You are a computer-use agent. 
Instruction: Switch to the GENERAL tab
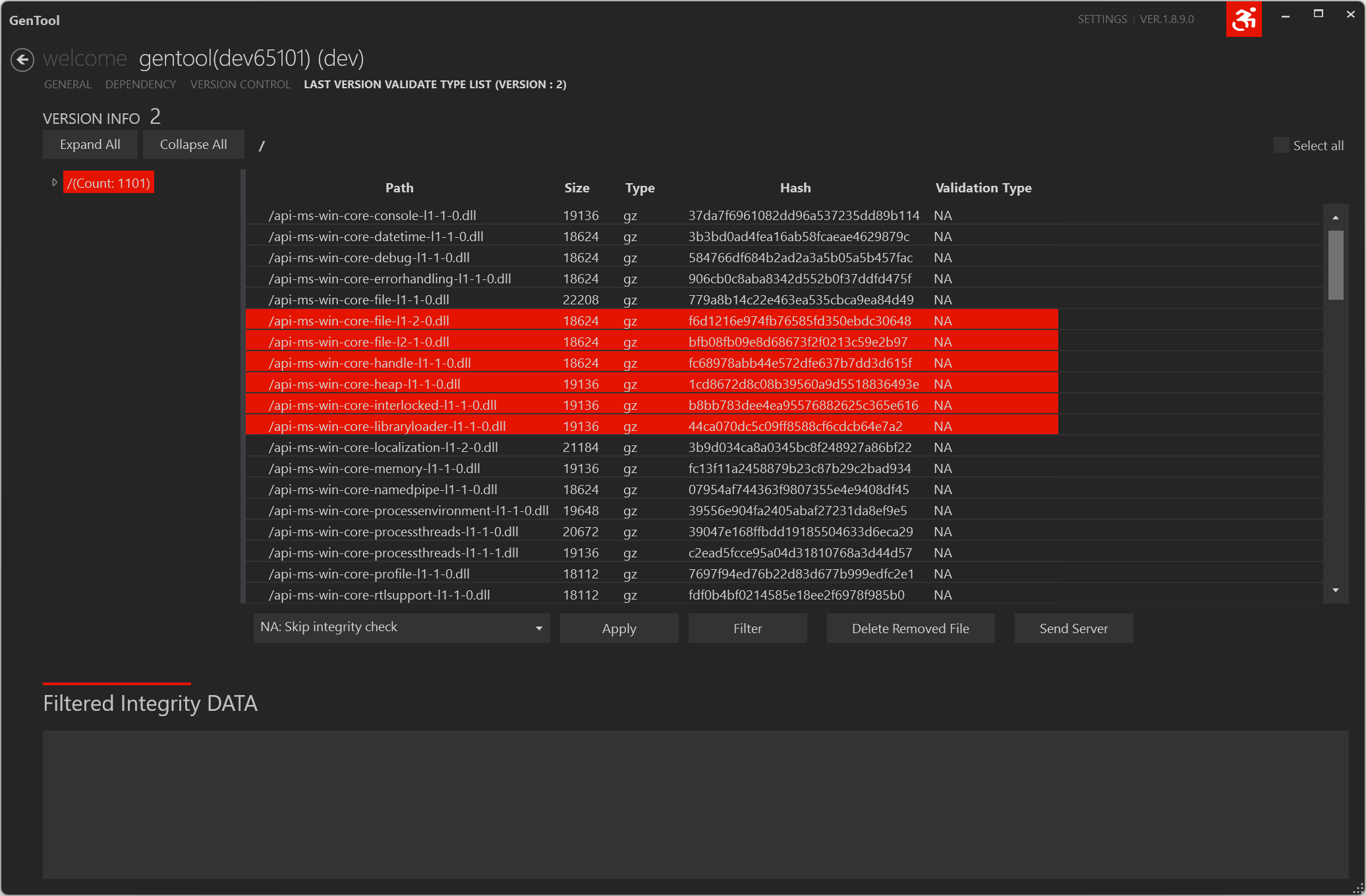click(x=68, y=84)
